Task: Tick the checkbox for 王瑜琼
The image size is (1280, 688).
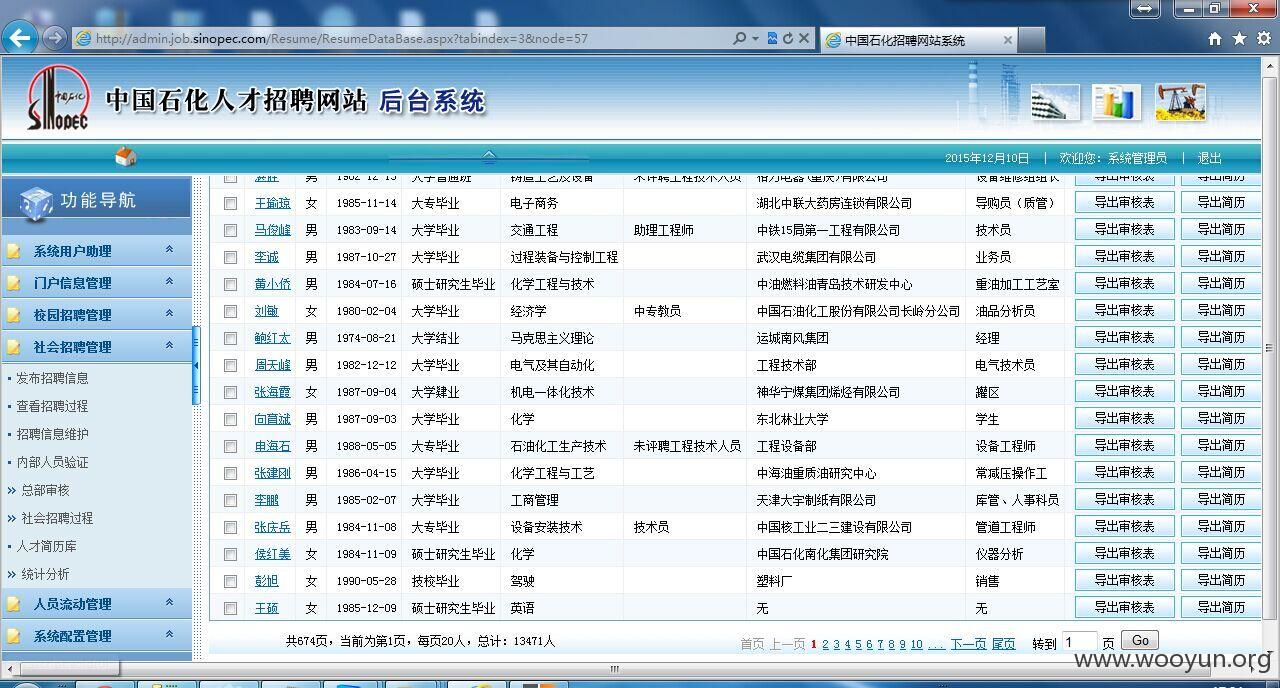Action: [x=231, y=203]
